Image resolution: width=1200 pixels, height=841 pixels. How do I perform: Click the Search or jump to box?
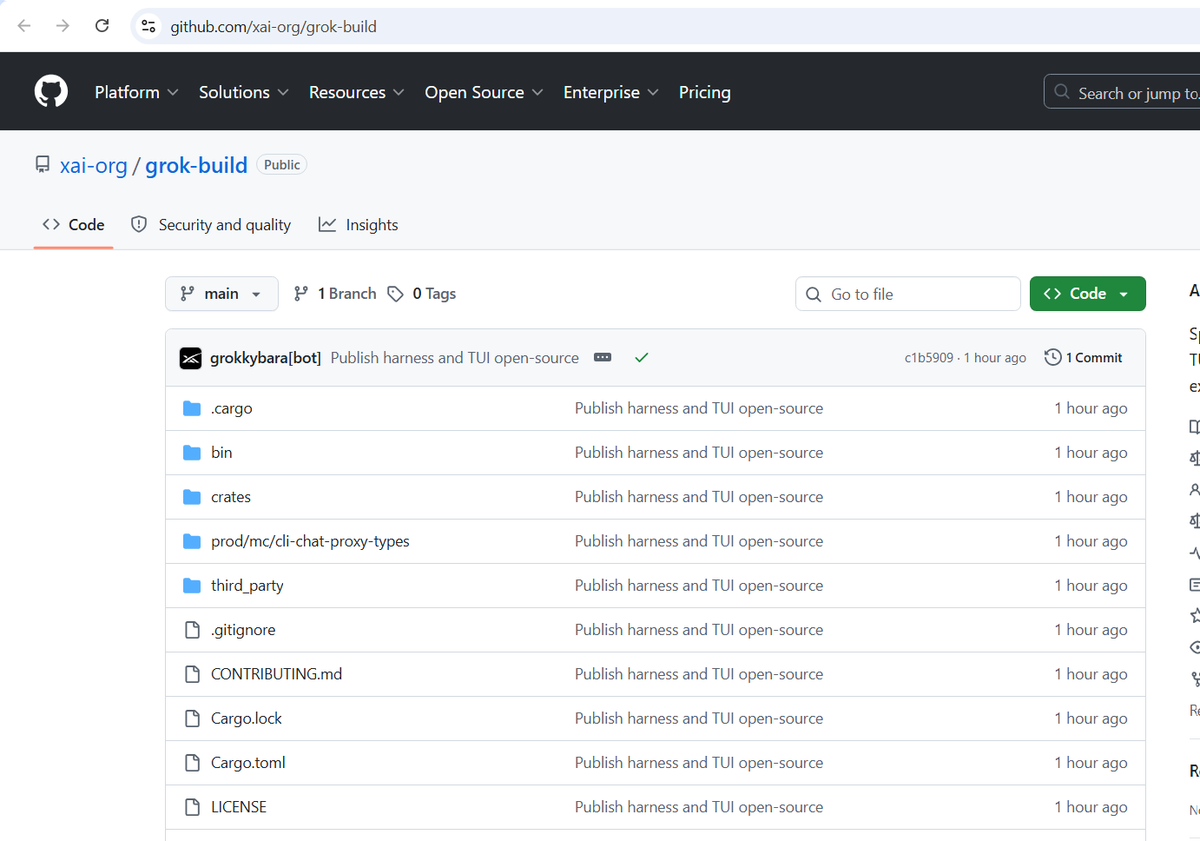pos(1122,93)
